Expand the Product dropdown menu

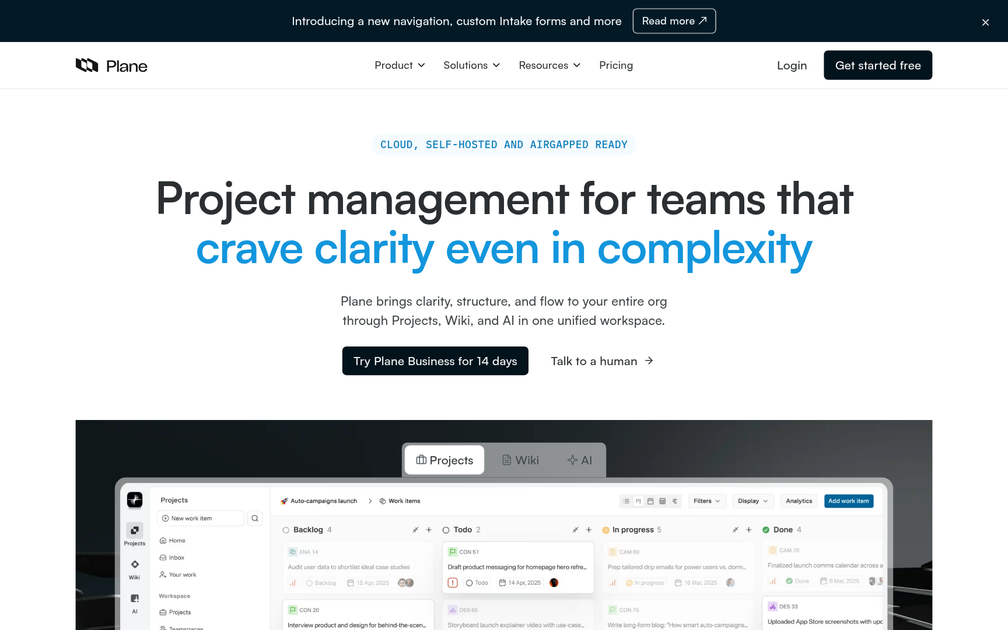tap(399, 65)
